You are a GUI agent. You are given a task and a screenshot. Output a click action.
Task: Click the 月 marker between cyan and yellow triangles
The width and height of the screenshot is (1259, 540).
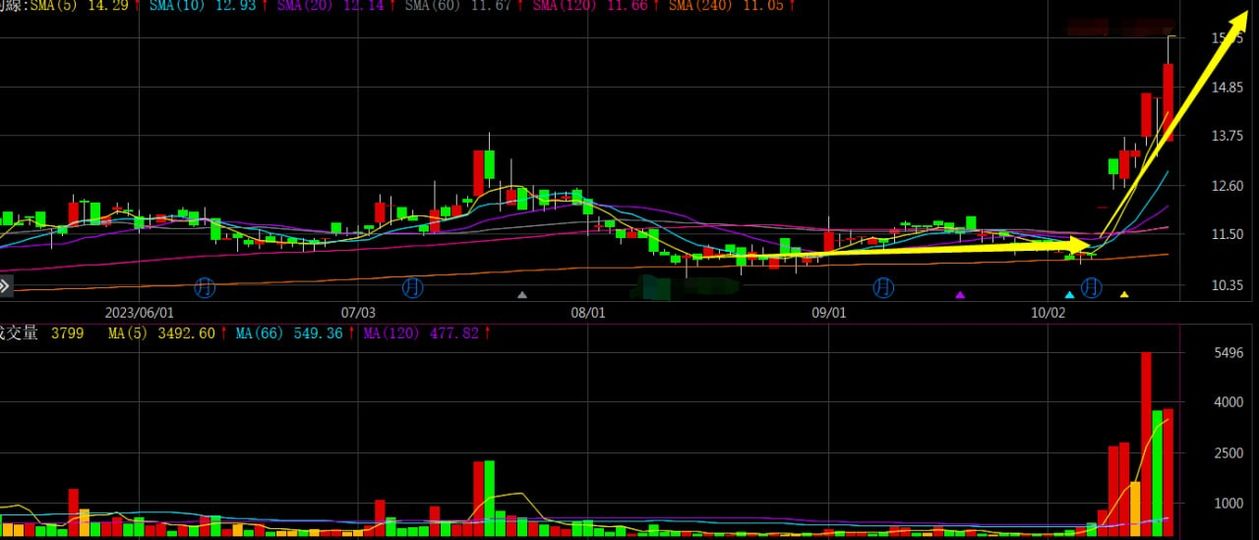1091,288
